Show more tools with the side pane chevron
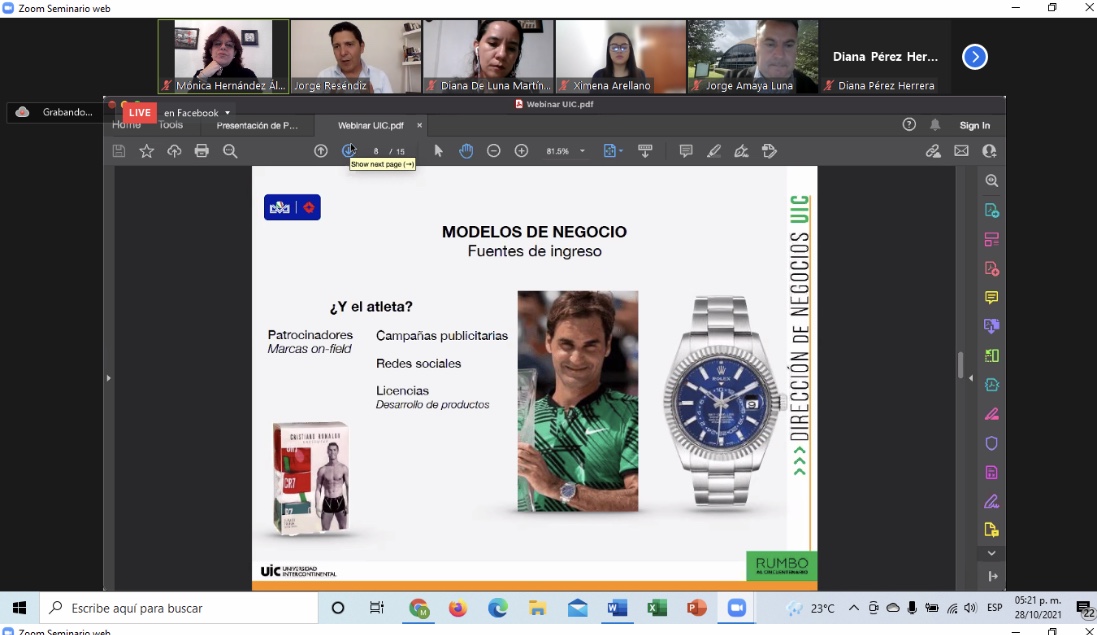The image size is (1097, 635). (x=991, y=553)
